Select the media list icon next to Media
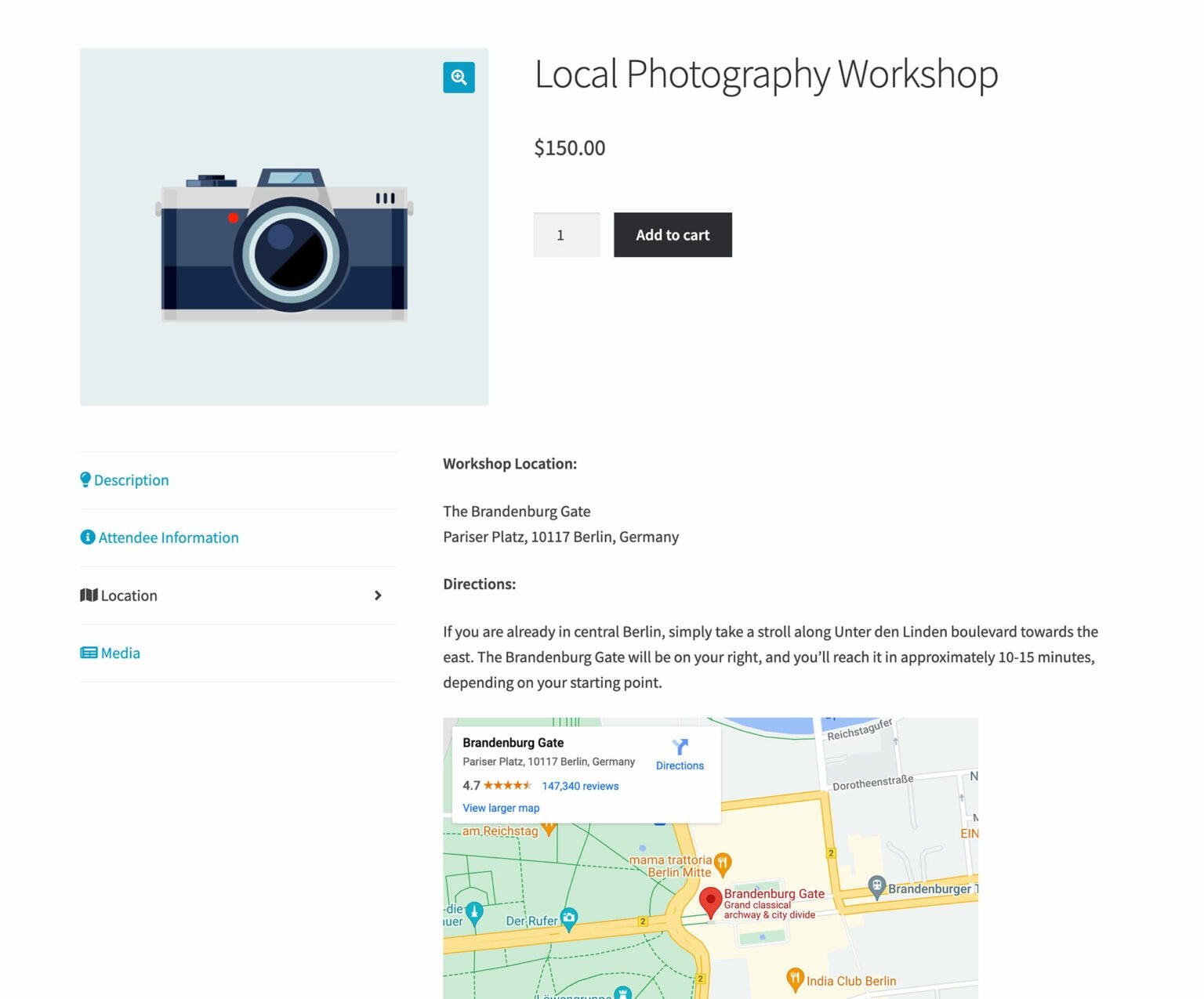Viewport: 1204px width, 999px height. pyautogui.click(x=87, y=652)
